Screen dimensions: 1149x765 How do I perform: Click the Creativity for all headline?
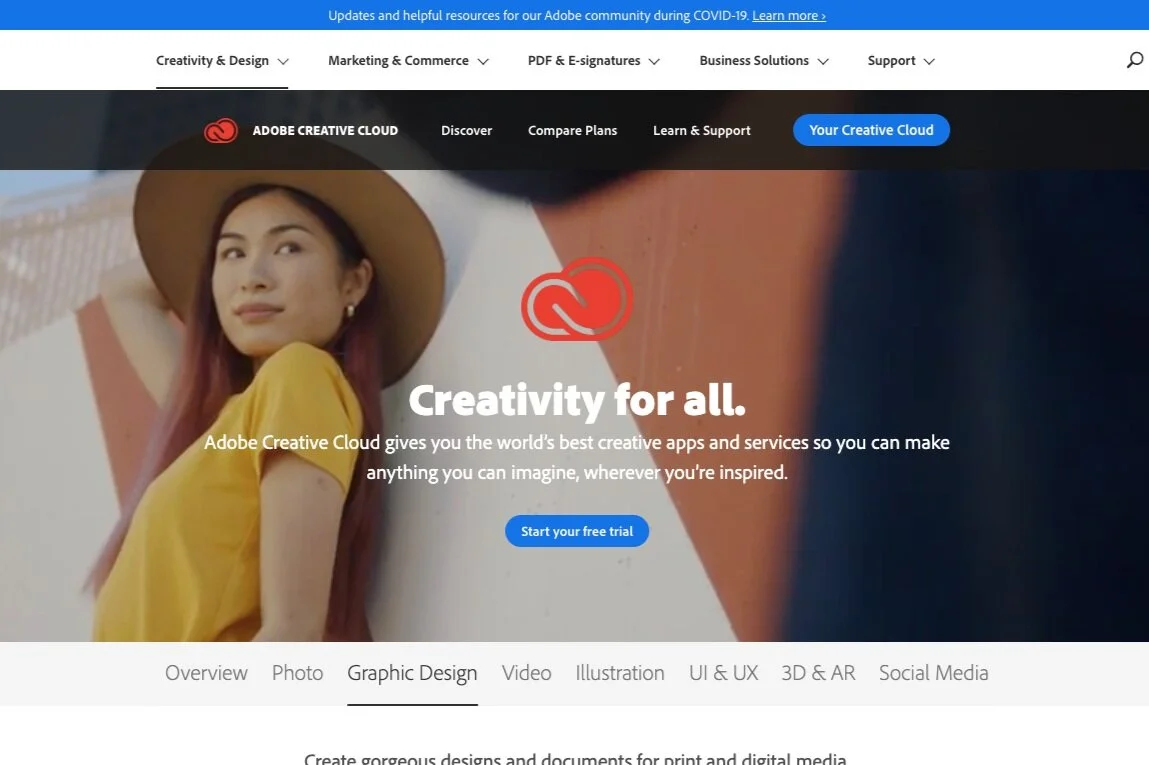pos(577,401)
